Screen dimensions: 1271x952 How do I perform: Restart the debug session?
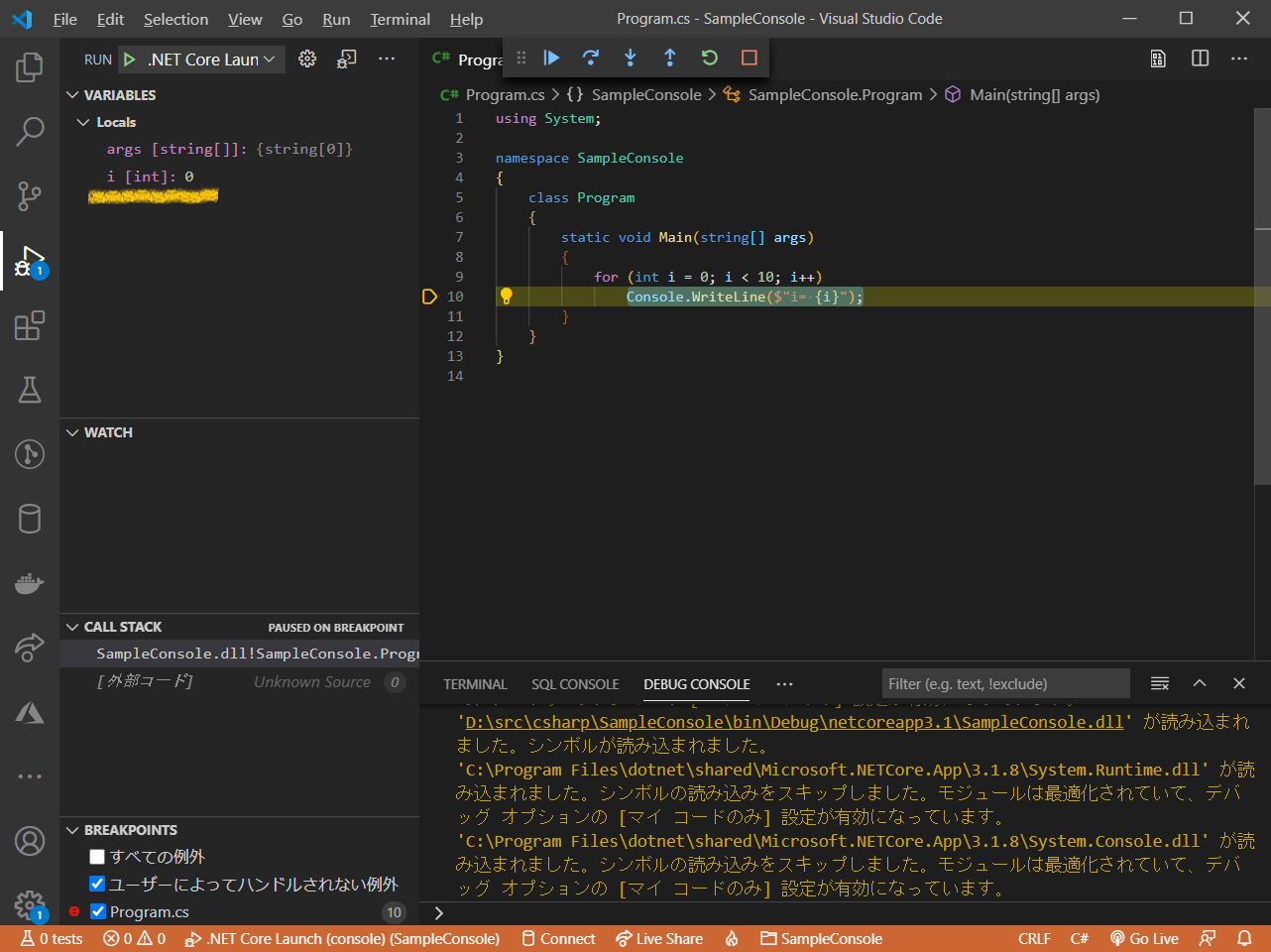point(710,58)
